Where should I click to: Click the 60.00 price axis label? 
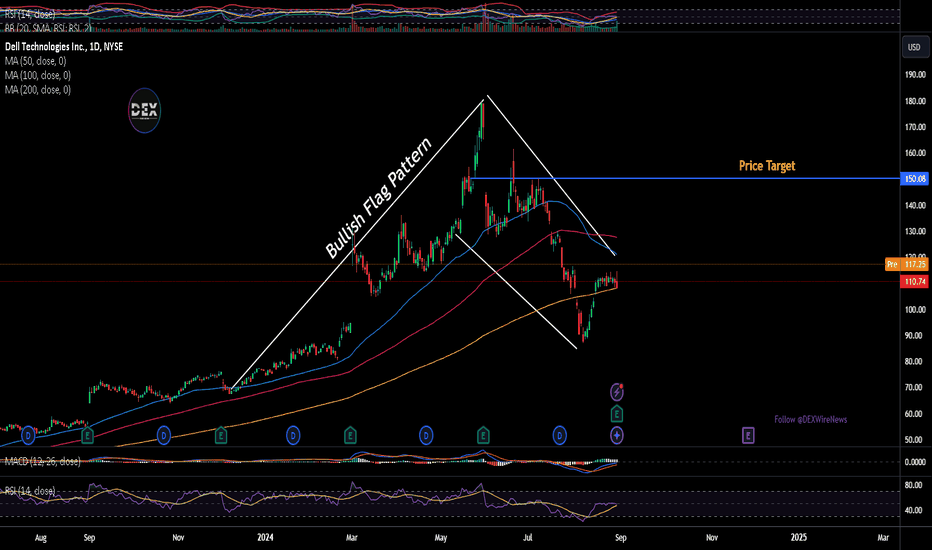tap(915, 414)
